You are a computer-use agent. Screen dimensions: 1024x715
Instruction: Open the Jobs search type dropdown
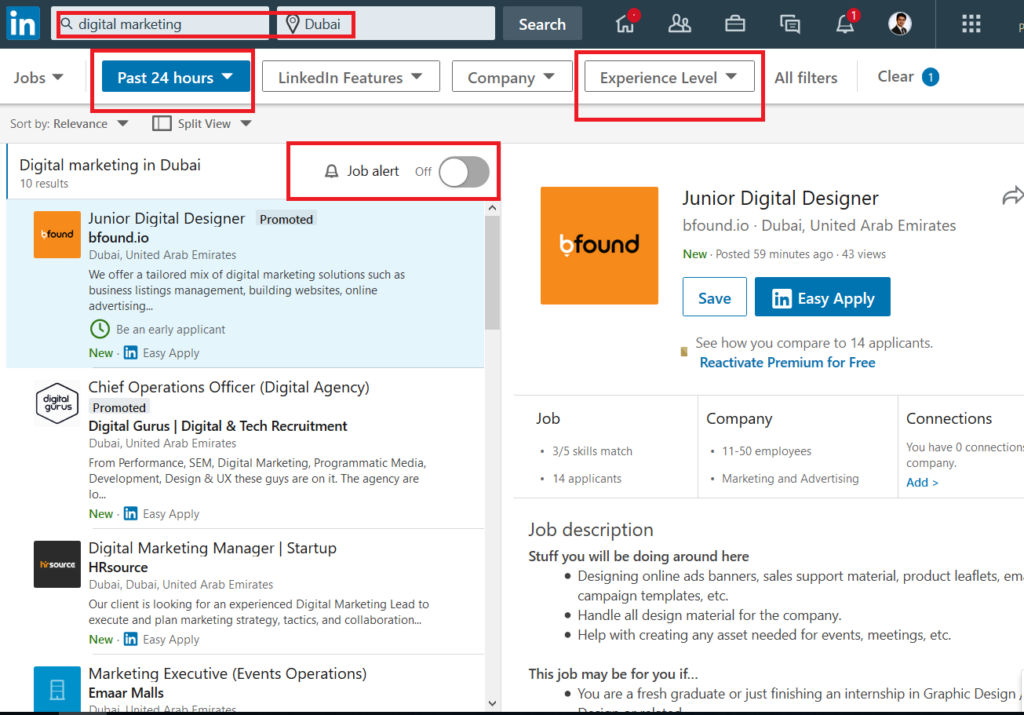click(x=39, y=78)
